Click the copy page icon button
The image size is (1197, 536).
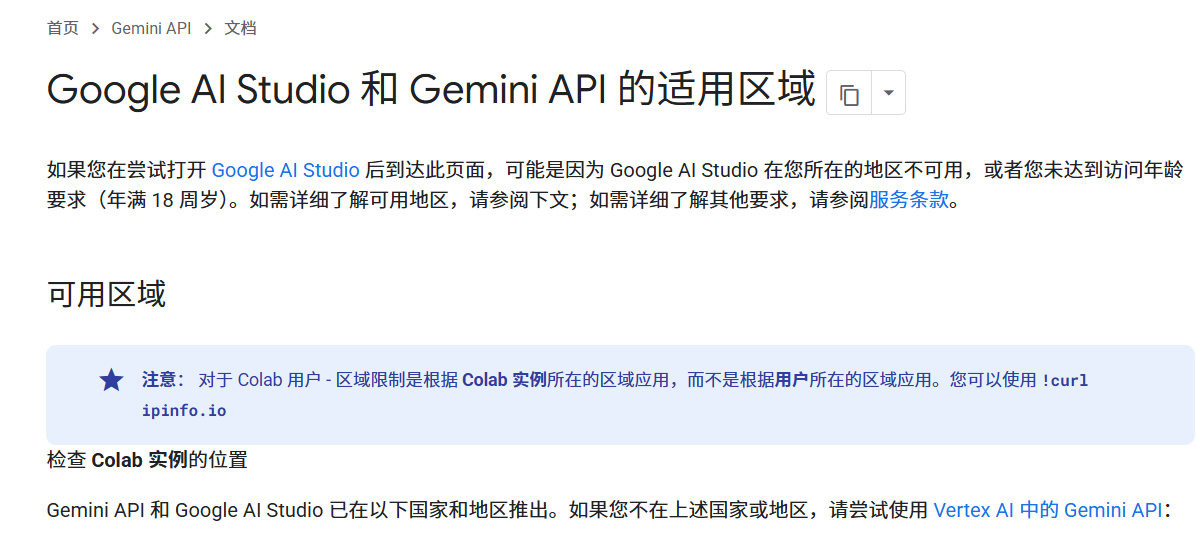tap(849, 94)
